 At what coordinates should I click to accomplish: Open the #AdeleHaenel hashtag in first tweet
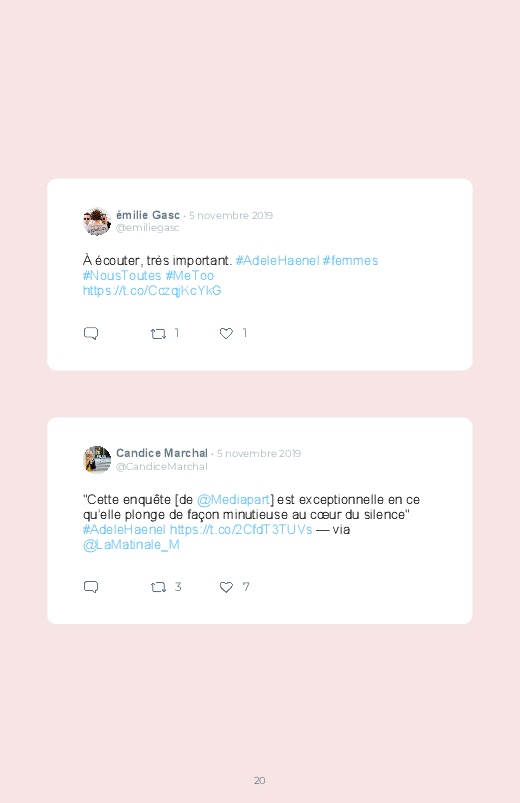click(x=277, y=261)
